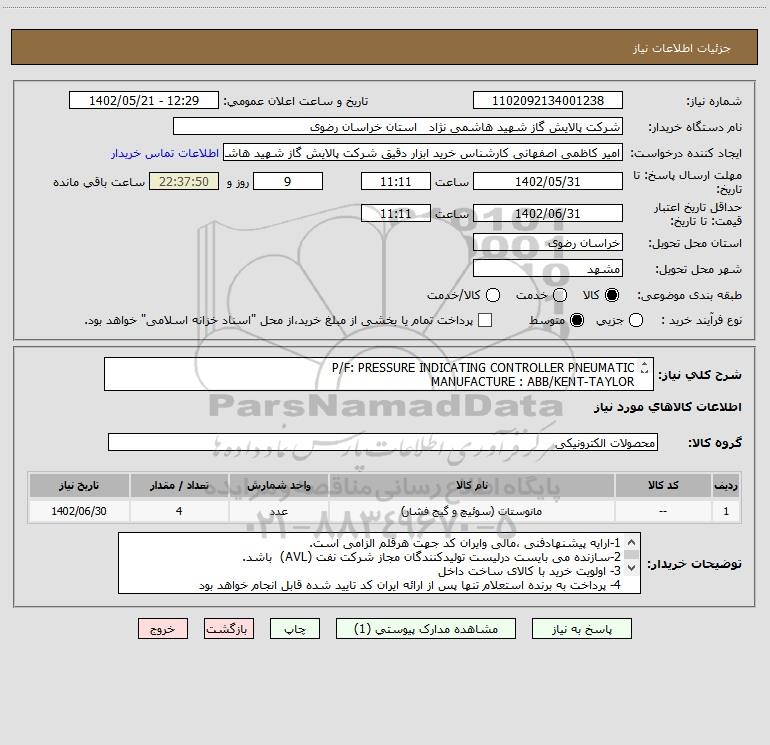
Task: Open مشاهده مدارک پیوستی (1) button
Action: point(426,629)
